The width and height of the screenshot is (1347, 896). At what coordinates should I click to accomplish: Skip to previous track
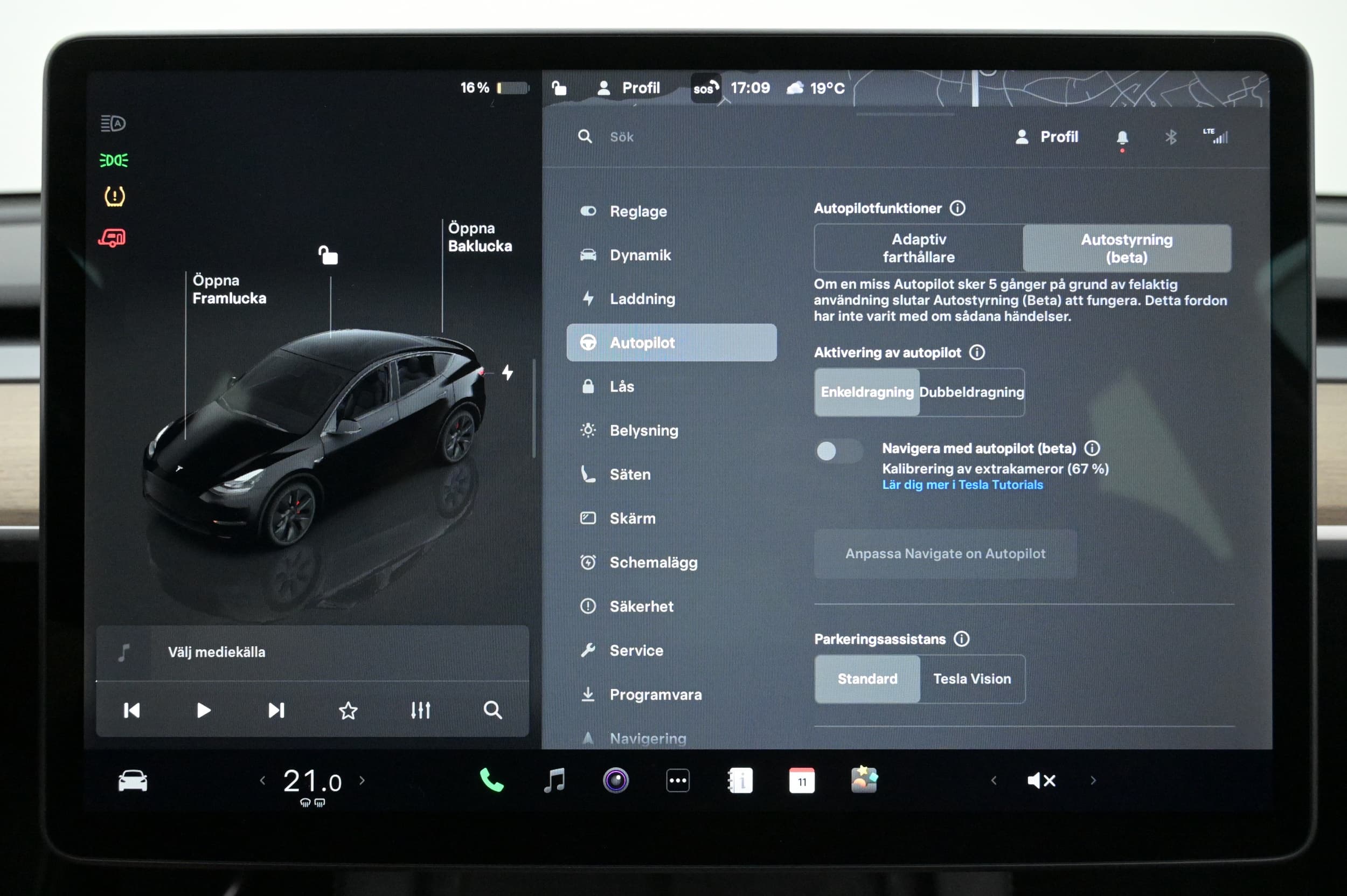point(131,710)
